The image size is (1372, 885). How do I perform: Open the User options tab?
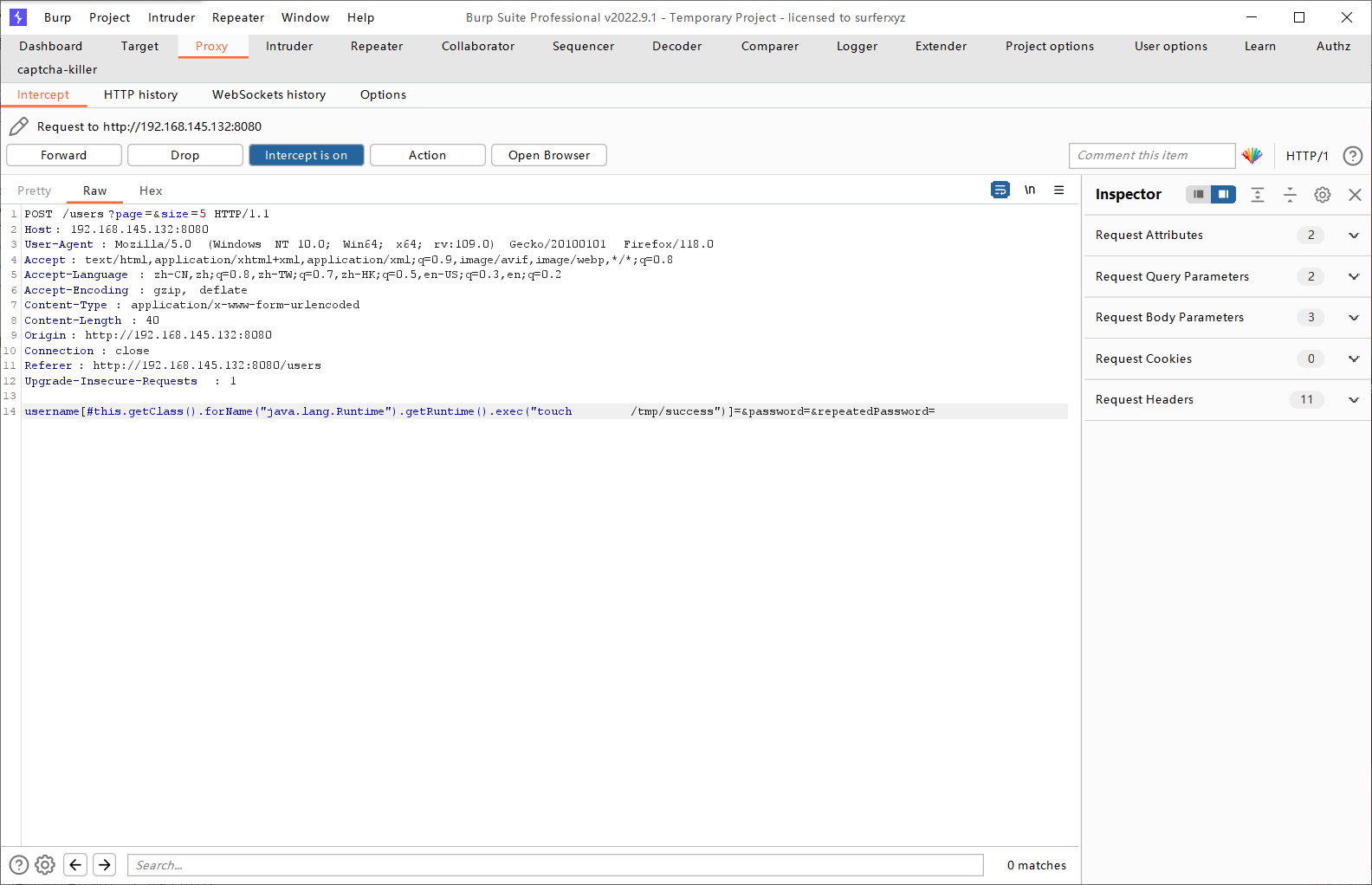click(1171, 47)
